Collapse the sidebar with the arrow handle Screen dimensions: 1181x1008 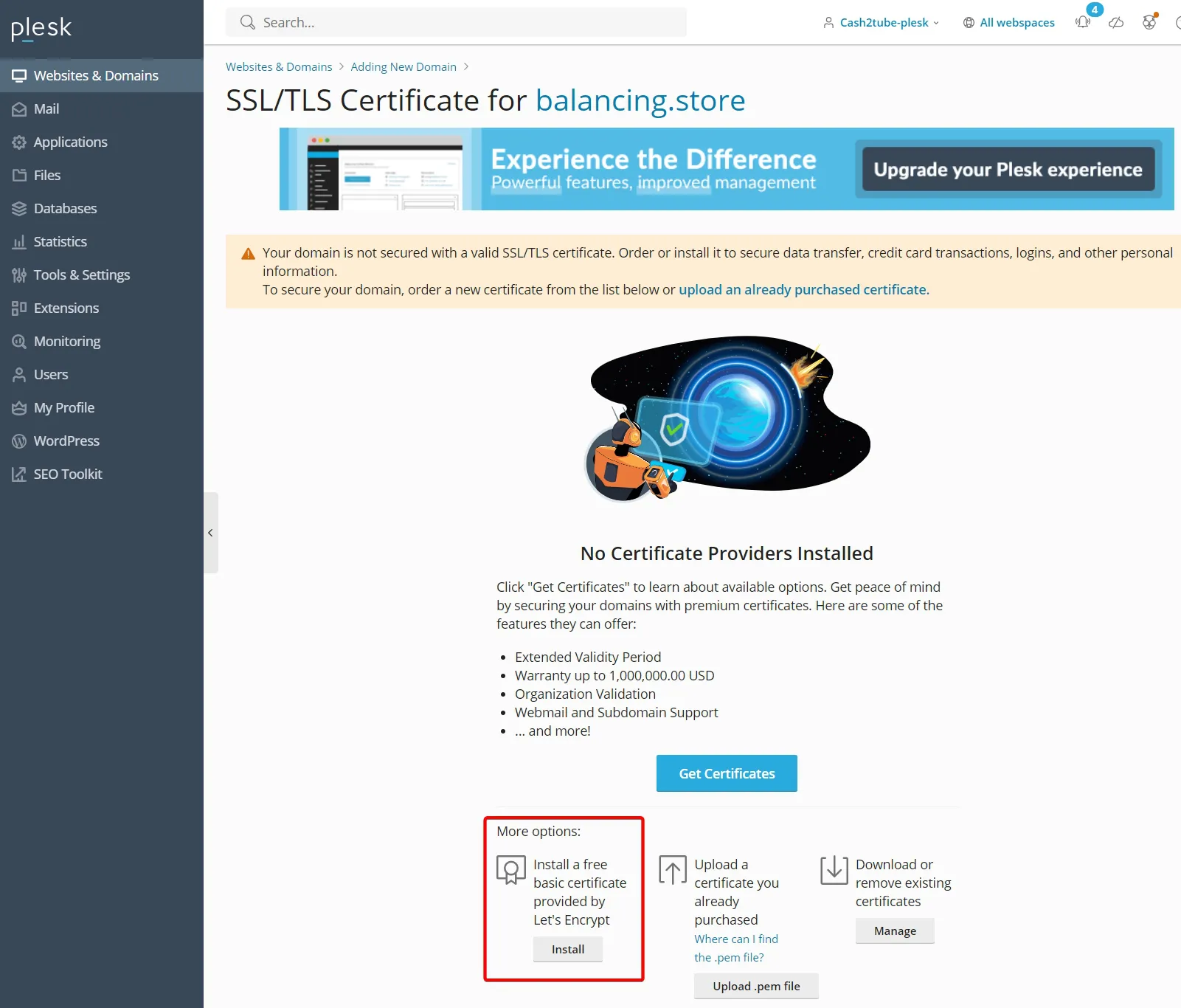click(x=210, y=533)
